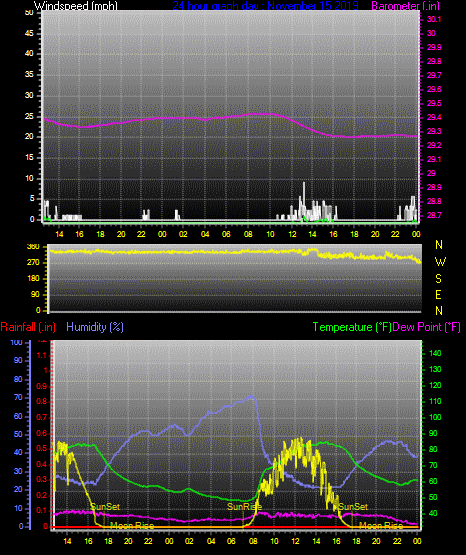Viewport: 466px width, 555px height.
Task: Click the 180 value on wind direction axis
Action: (33, 279)
